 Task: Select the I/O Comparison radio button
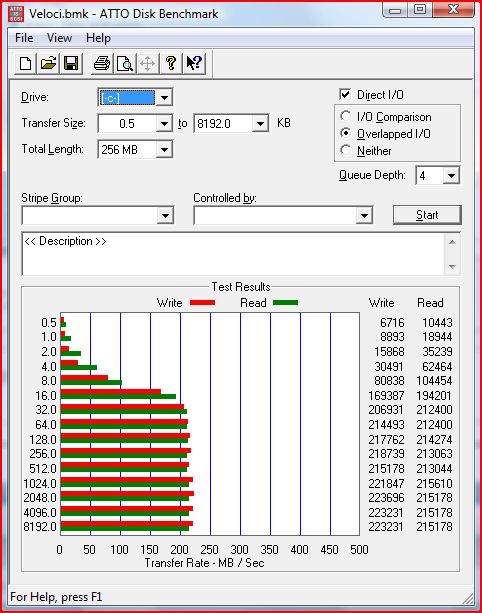pos(346,117)
